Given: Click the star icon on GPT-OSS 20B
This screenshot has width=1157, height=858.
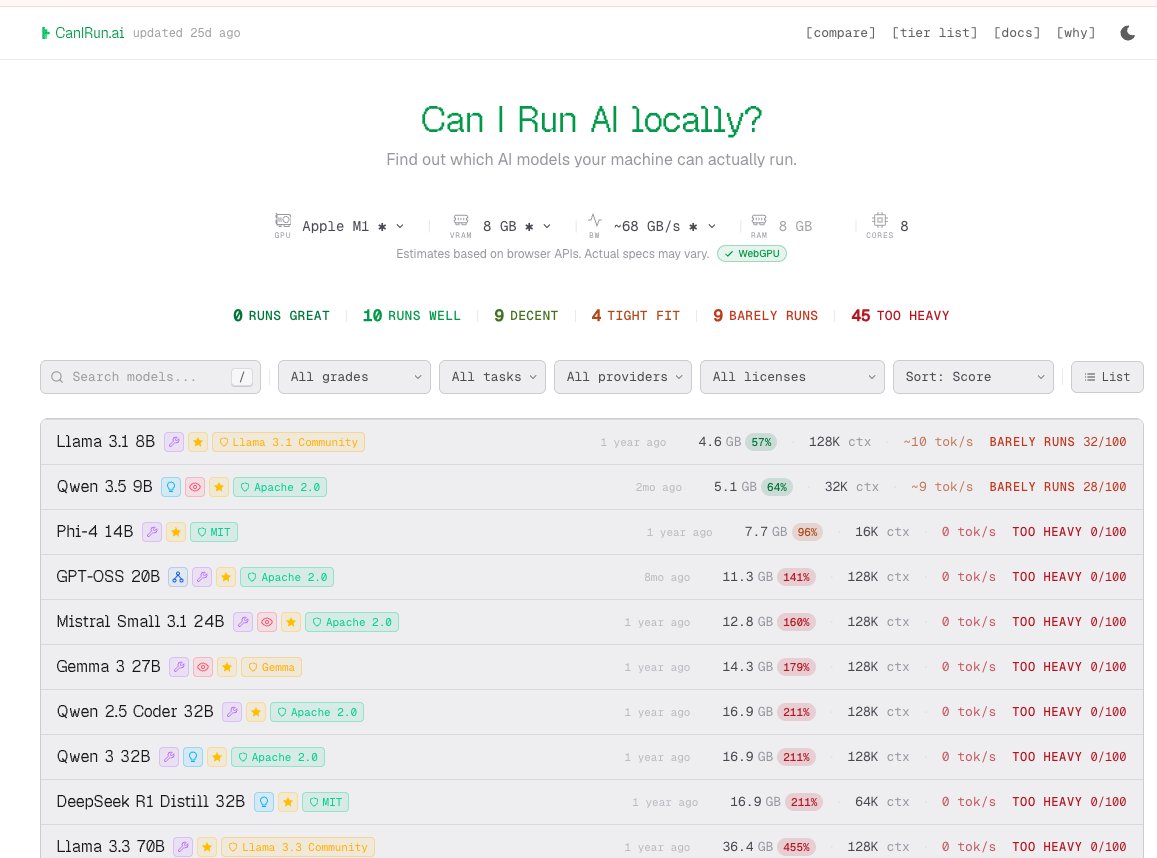Looking at the screenshot, I should (226, 577).
